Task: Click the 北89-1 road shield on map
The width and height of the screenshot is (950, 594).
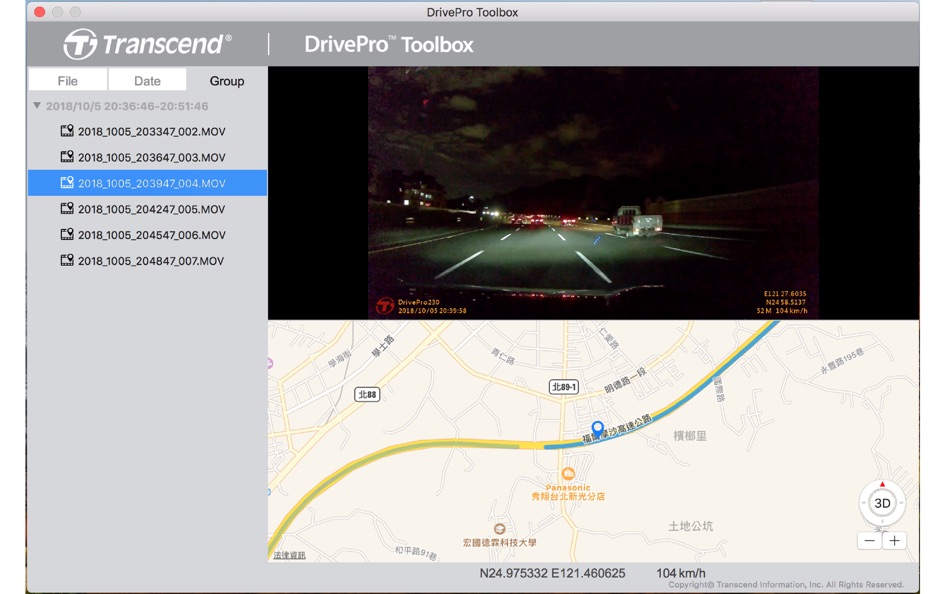Action: coord(563,387)
